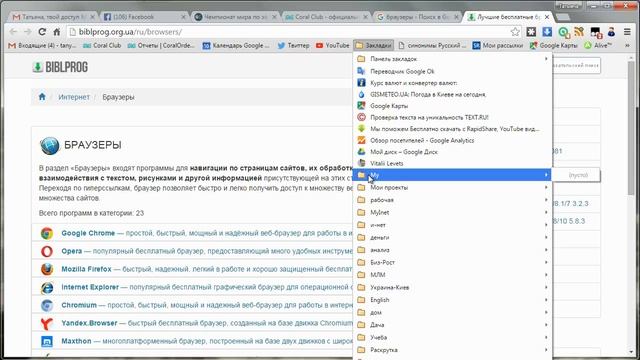Expand the Учеба bookmark folder
The height and width of the screenshot is (360, 640).
click(x=452, y=337)
